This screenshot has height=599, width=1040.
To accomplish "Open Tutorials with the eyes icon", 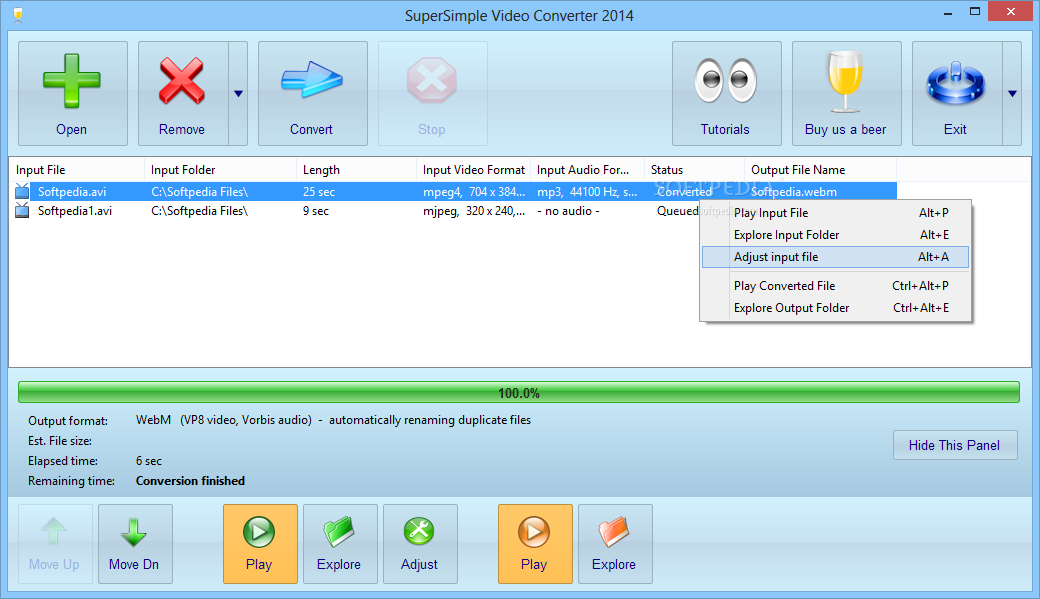I will [726, 94].
